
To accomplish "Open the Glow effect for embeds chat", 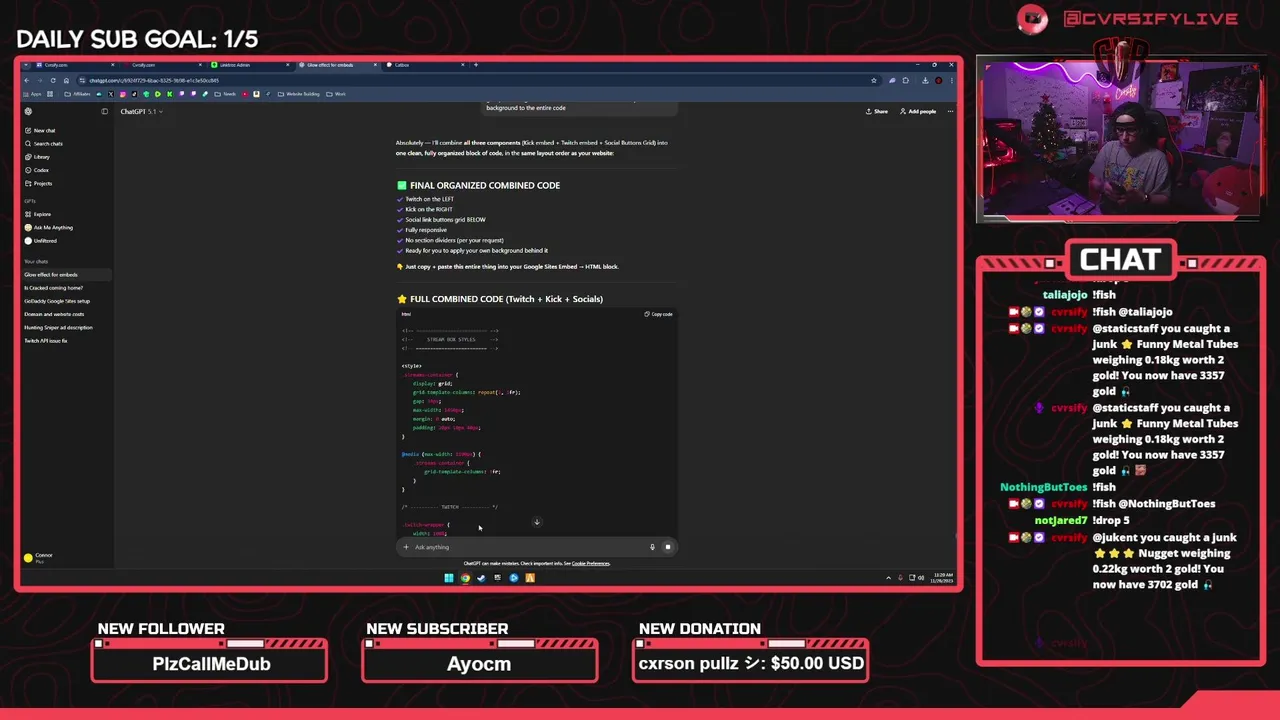I will click(66, 274).
